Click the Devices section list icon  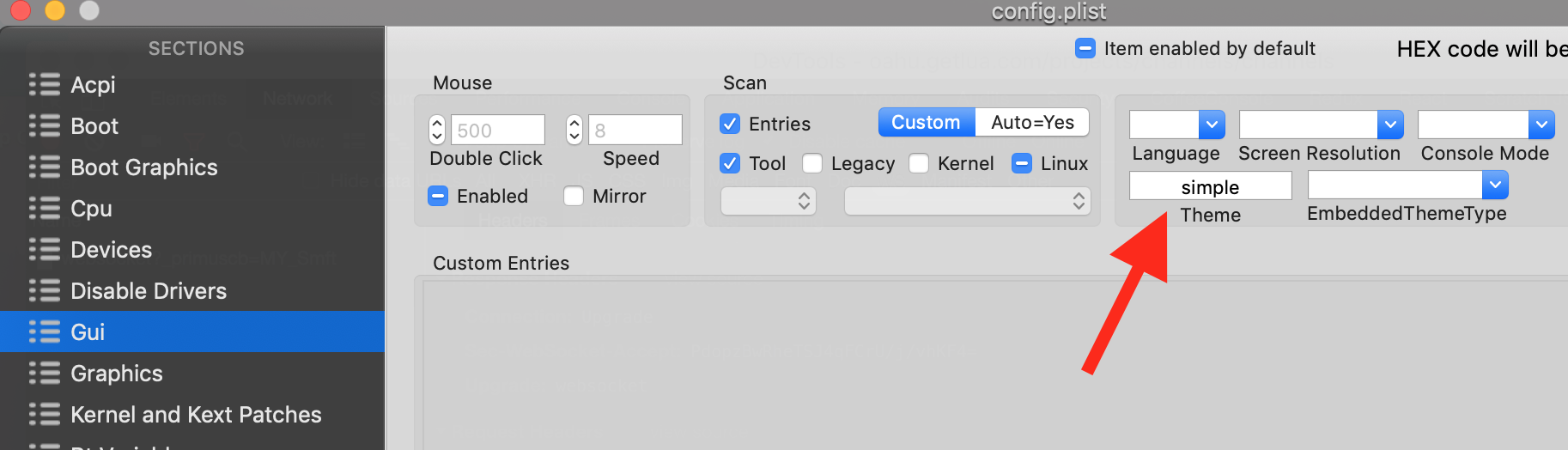tap(44, 249)
